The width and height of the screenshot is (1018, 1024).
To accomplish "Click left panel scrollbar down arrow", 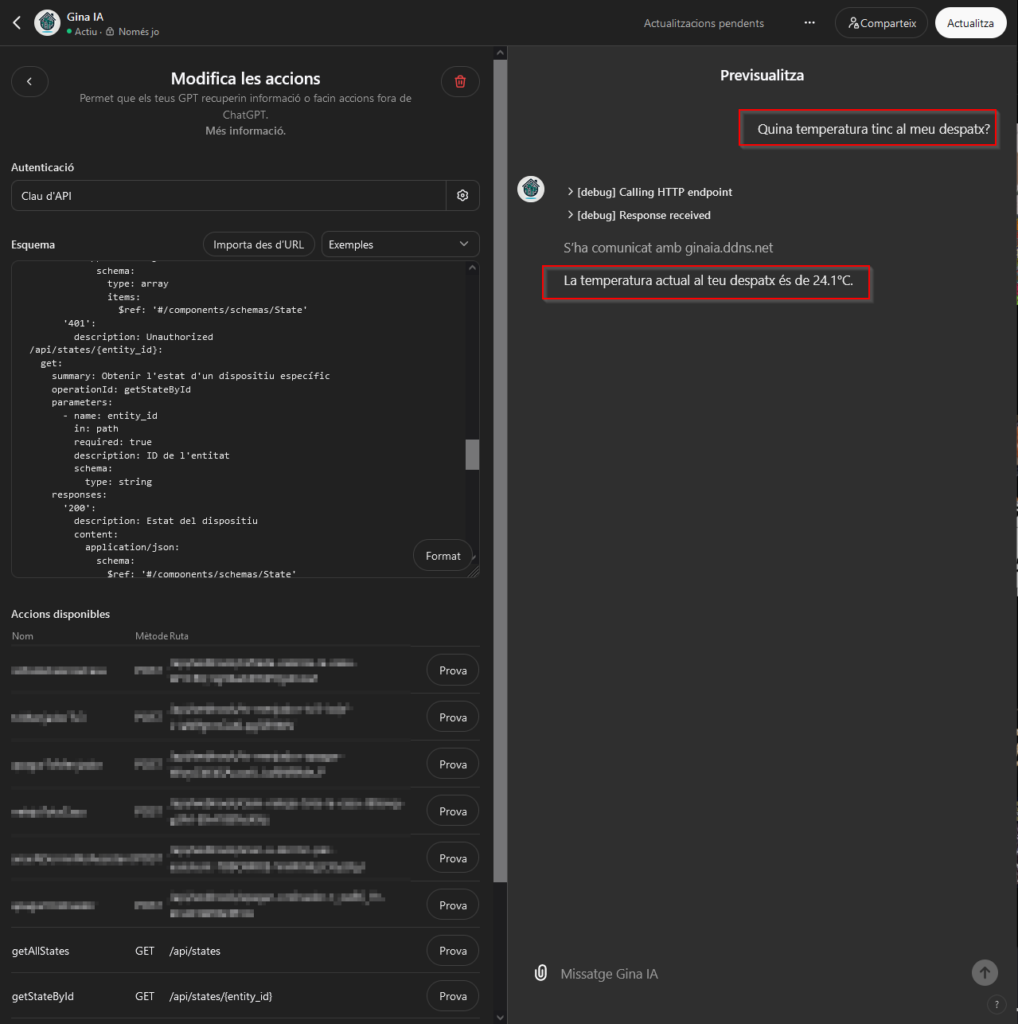I will 500,1017.
